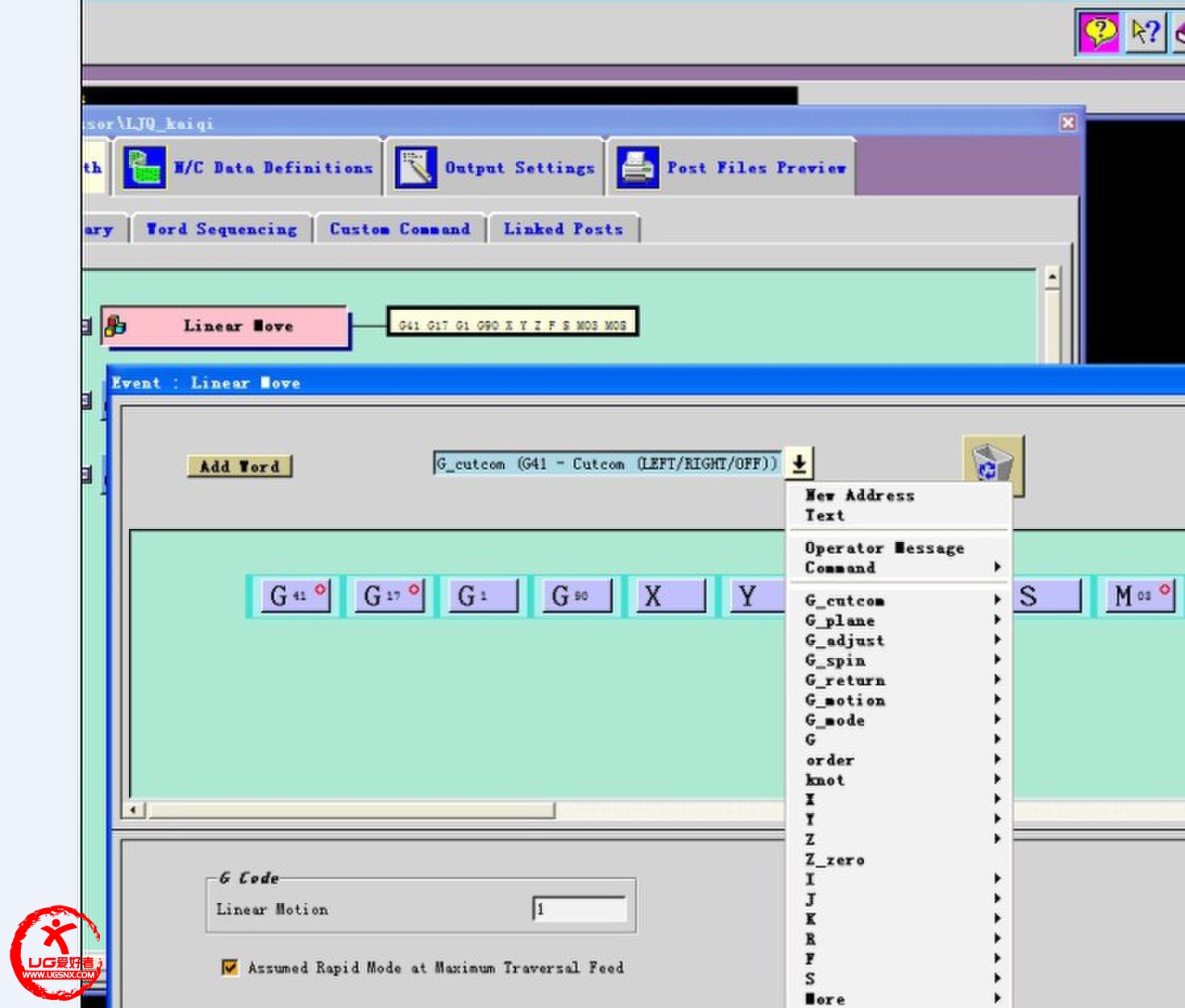
Task: Select the M03 word block
Action: pyautogui.click(x=1141, y=596)
